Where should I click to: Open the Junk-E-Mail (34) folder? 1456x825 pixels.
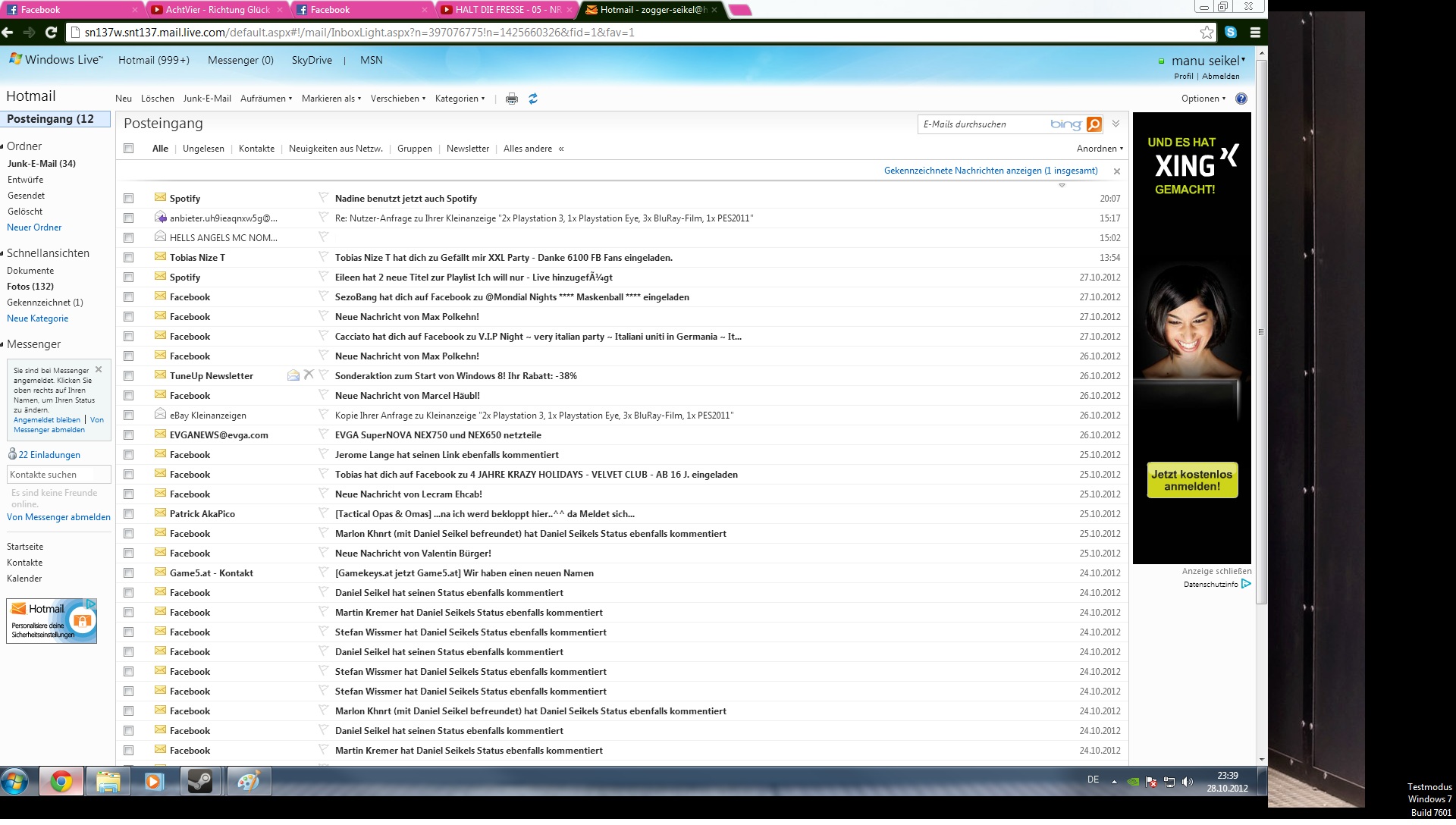[42, 164]
